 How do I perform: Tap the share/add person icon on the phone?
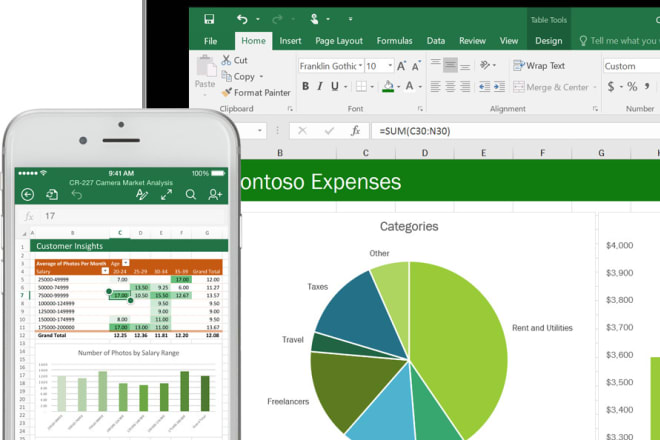216,194
